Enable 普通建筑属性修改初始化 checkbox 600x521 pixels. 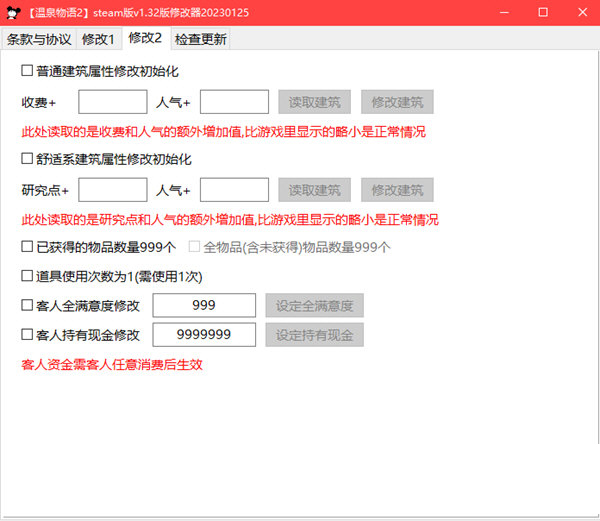(27, 70)
